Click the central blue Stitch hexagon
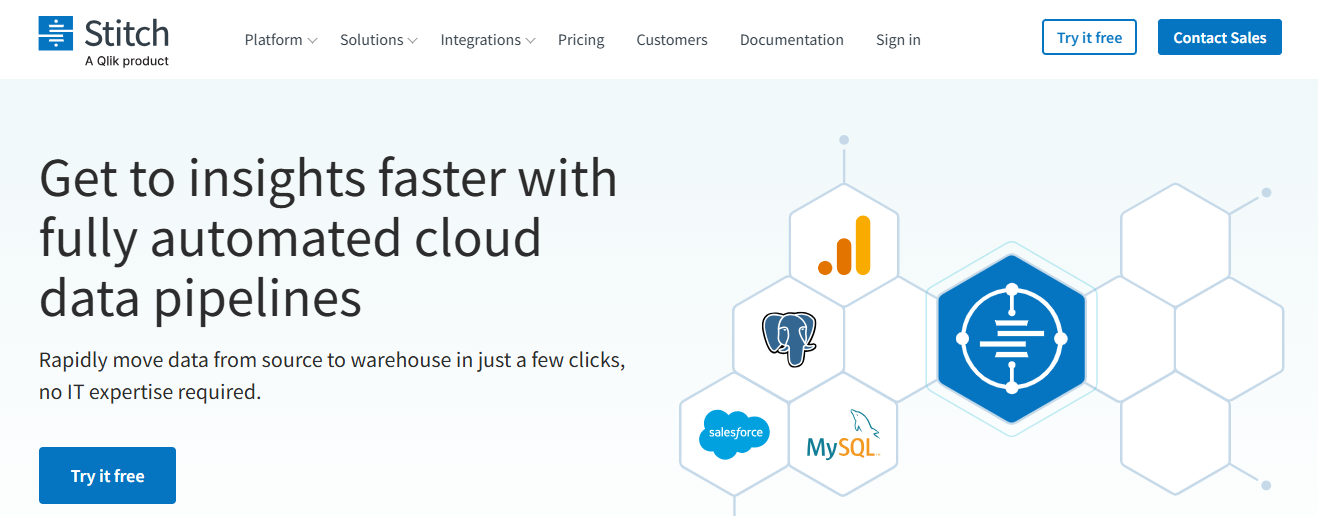 tap(1011, 338)
